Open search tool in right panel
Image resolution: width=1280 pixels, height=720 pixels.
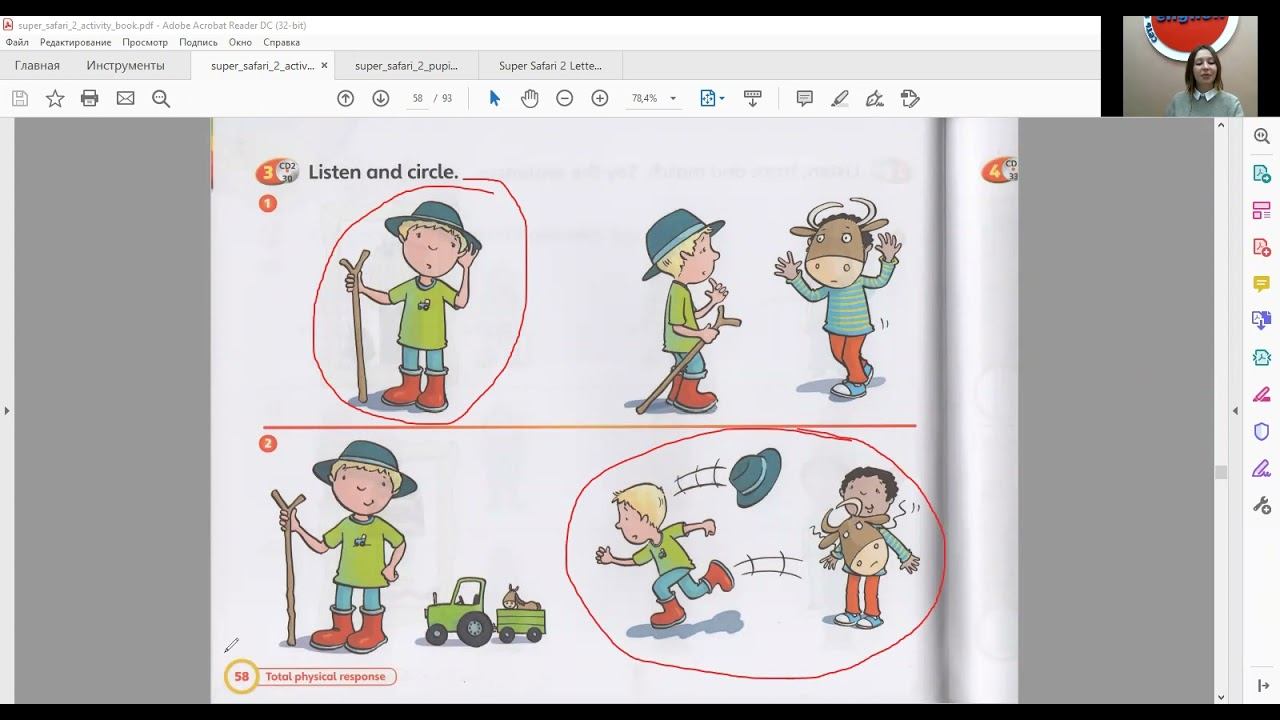point(1261,136)
